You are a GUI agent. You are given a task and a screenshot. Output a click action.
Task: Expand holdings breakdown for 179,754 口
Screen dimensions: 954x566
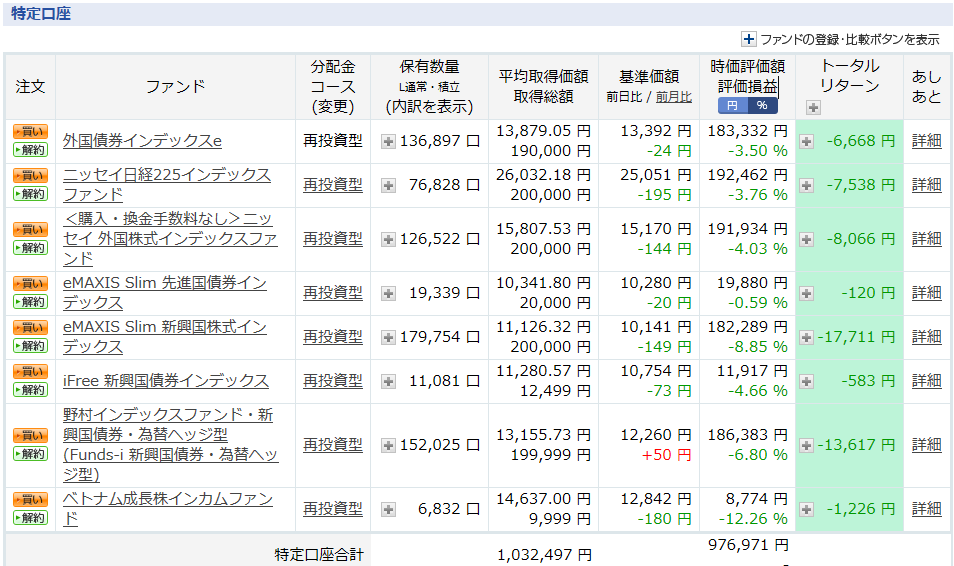point(388,338)
